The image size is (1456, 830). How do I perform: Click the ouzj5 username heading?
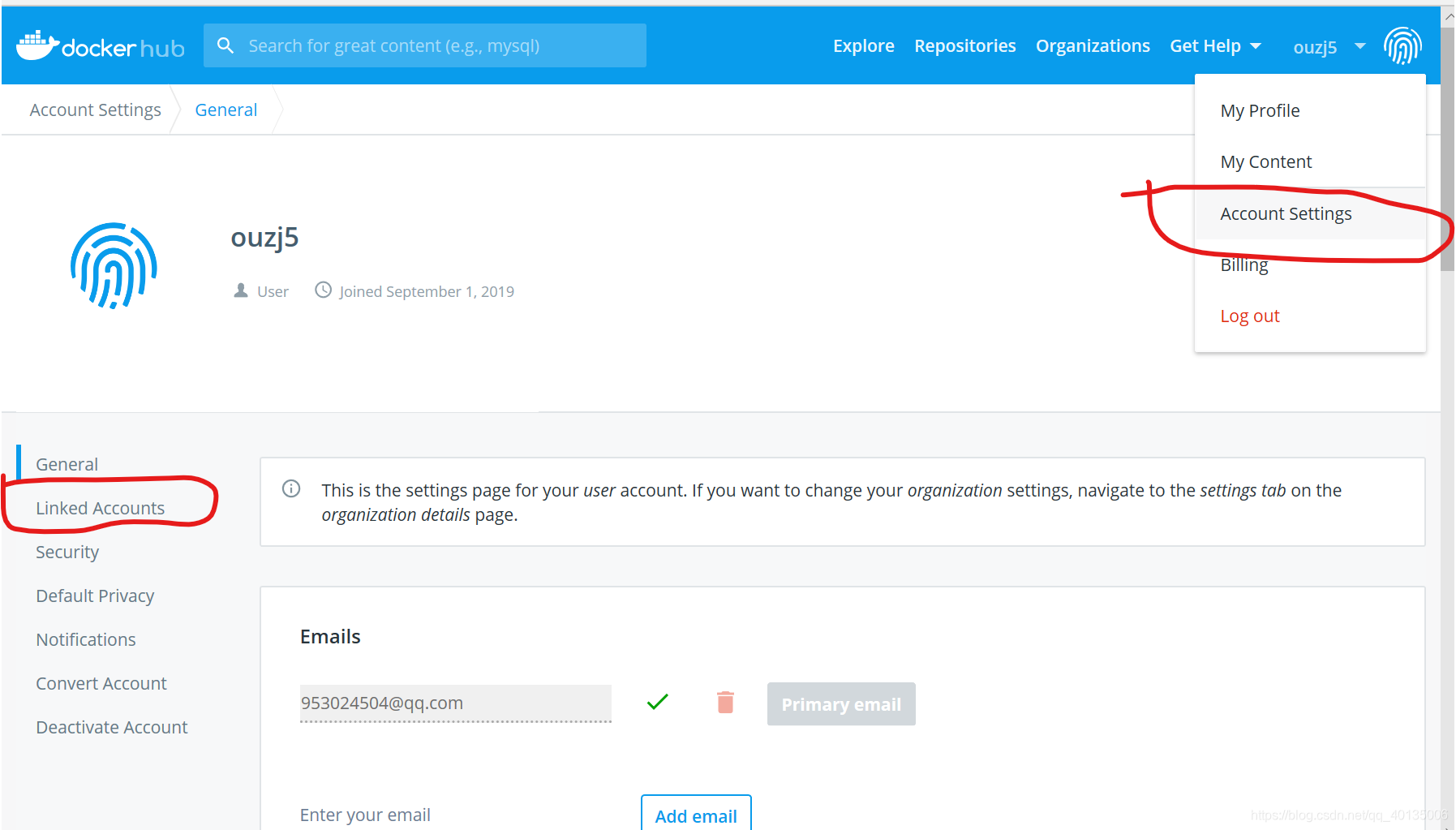264,237
